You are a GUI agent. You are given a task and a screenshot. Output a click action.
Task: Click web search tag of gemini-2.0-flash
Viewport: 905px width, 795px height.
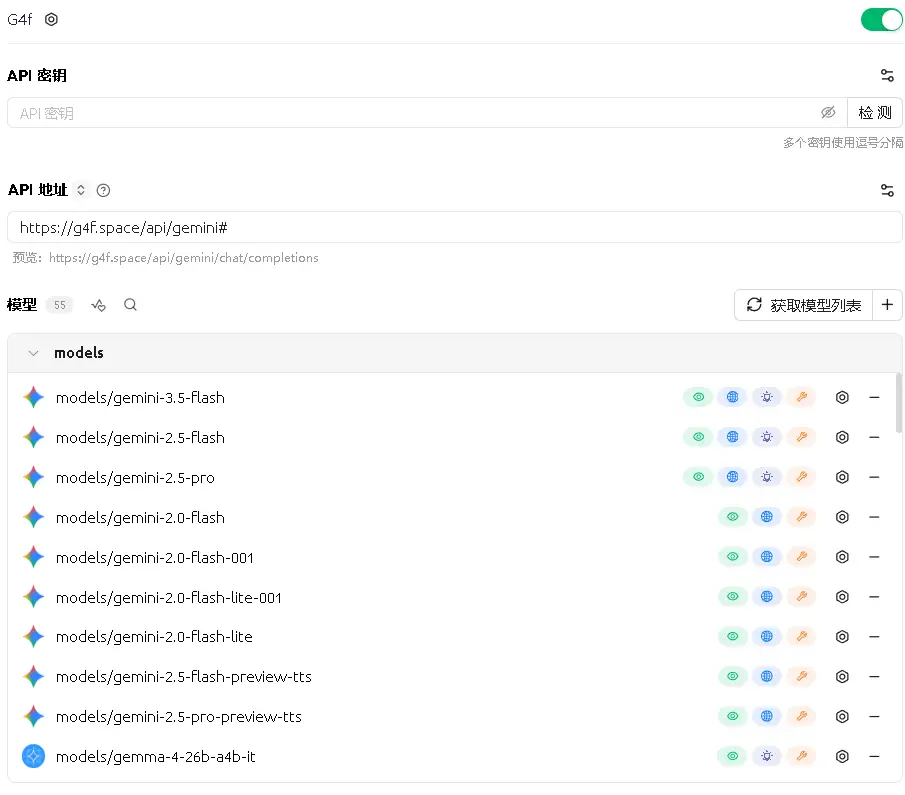click(766, 517)
